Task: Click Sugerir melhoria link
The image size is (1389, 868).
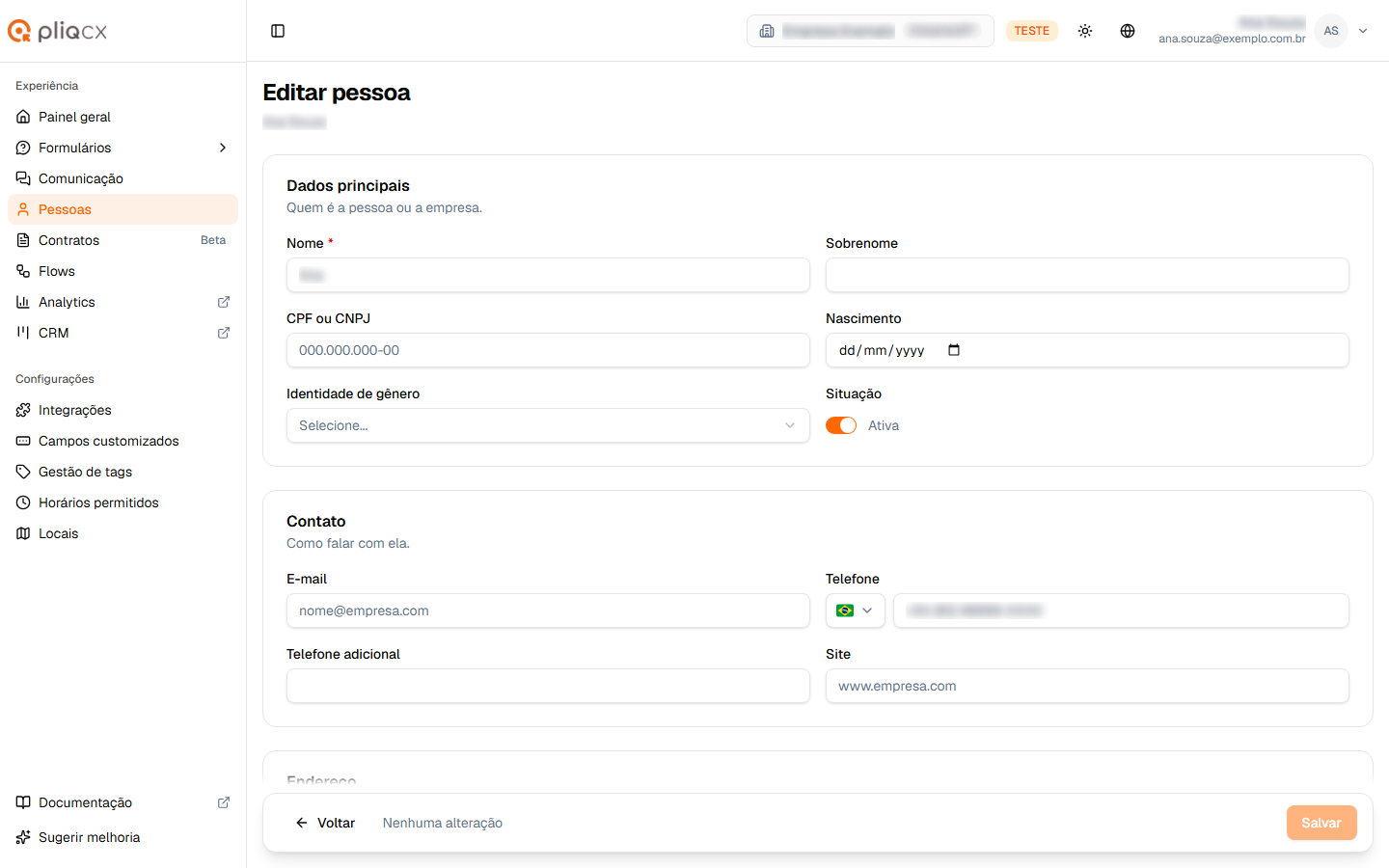Action: point(123,837)
